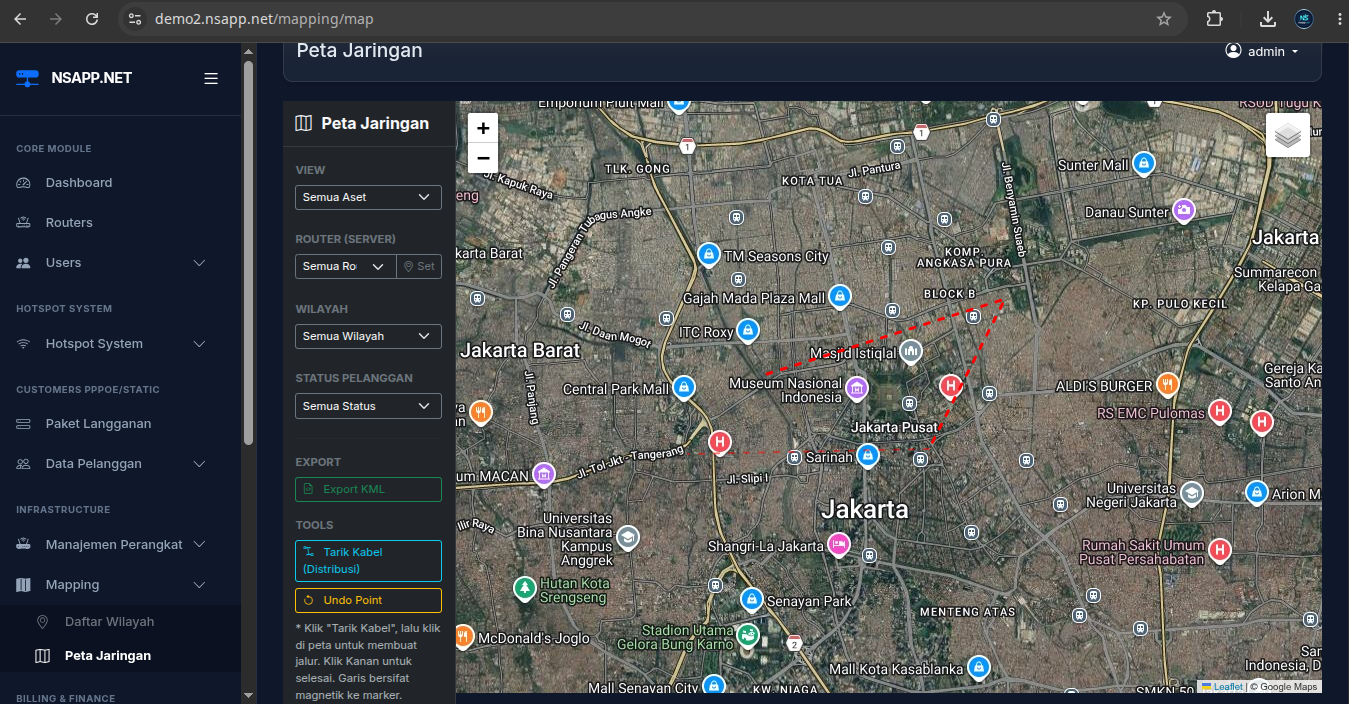This screenshot has width=1349, height=704.
Task: Click Mall Kota Kasablanka marker
Action: pos(980,666)
